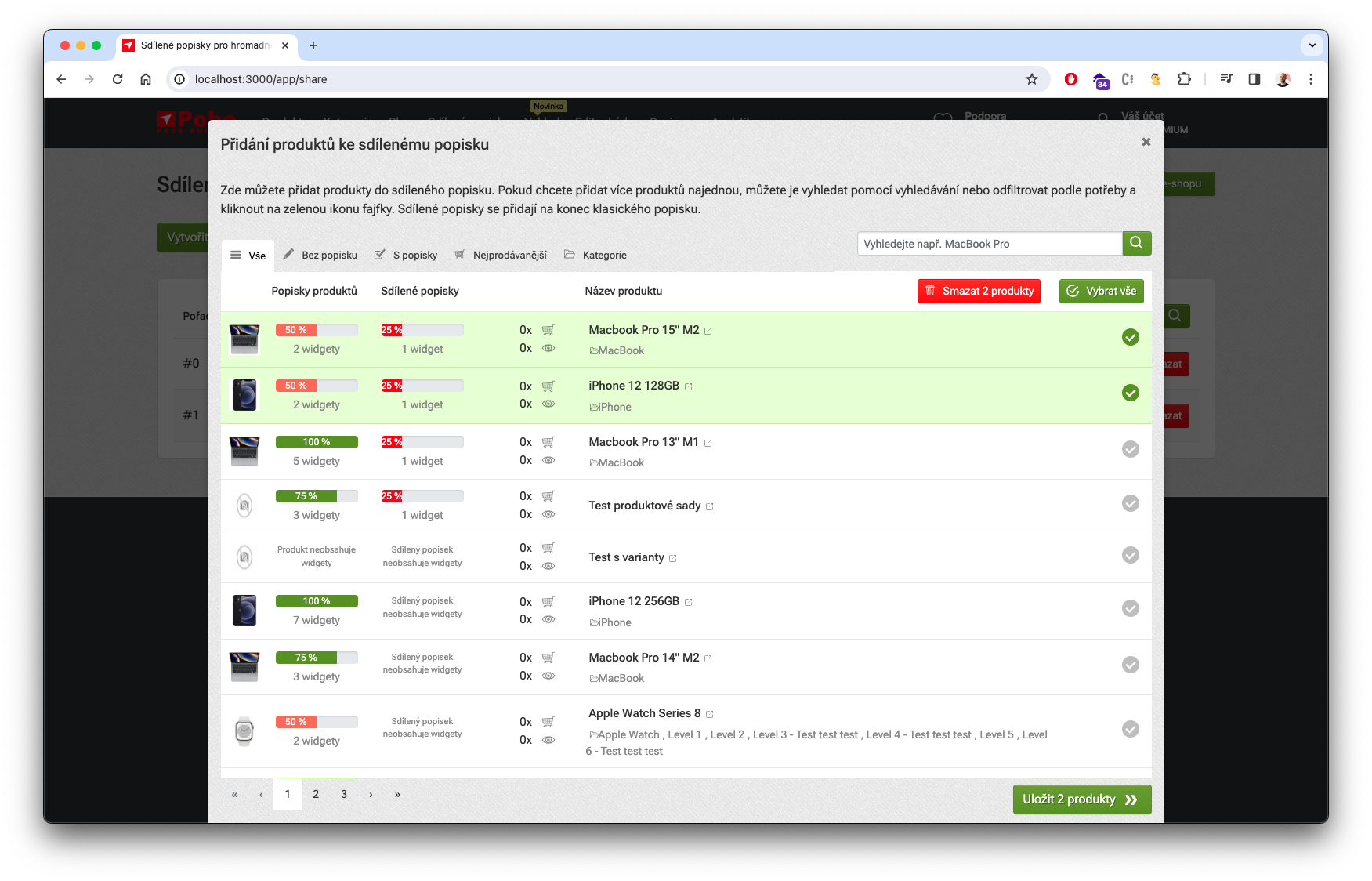Open Chrome side panel icon

point(1254,79)
